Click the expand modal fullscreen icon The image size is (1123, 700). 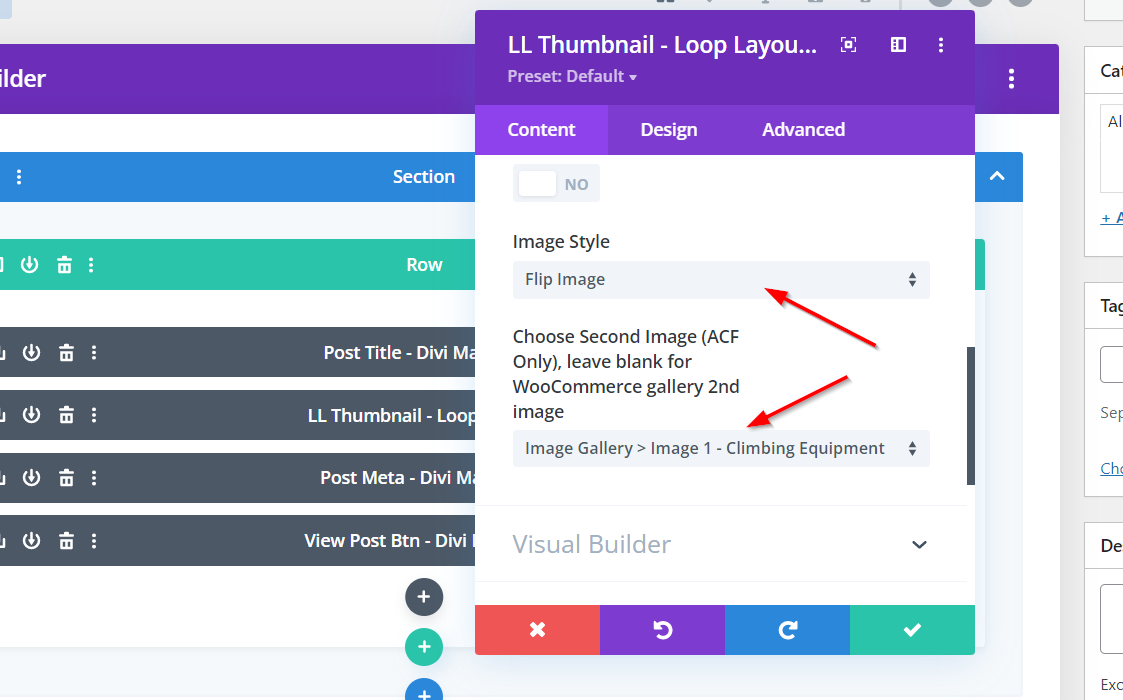click(x=848, y=45)
